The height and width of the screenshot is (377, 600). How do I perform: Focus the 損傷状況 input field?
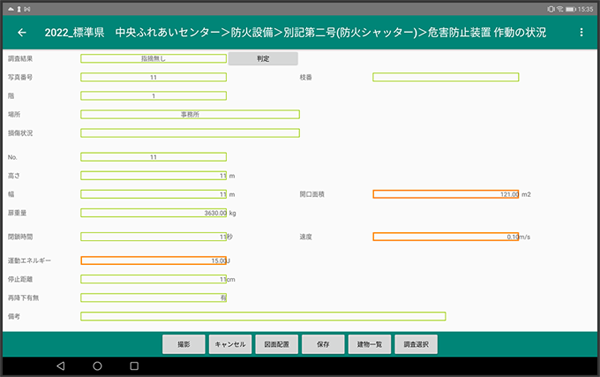[x=190, y=133]
